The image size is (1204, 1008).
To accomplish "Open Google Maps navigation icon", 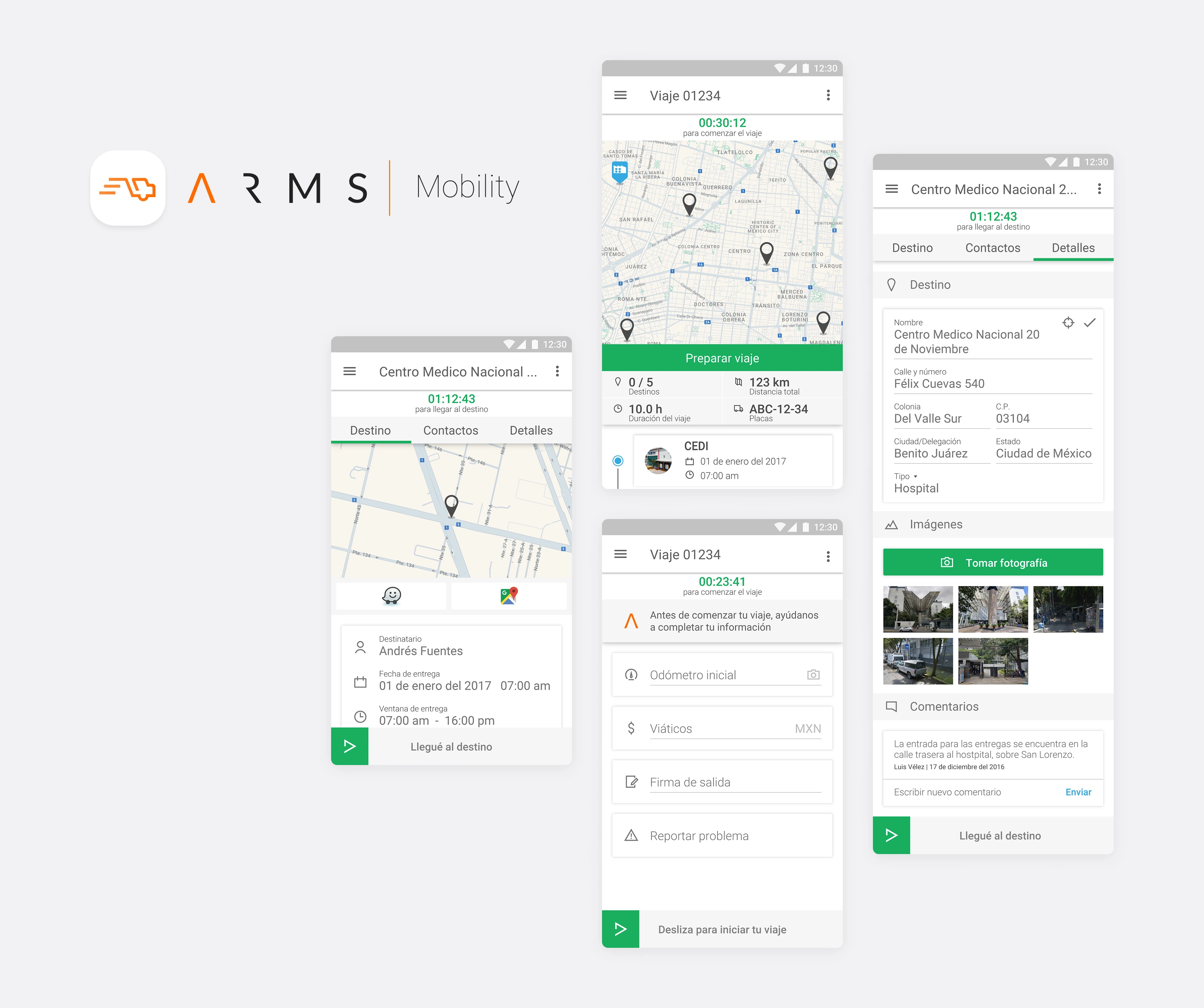I will tap(509, 596).
